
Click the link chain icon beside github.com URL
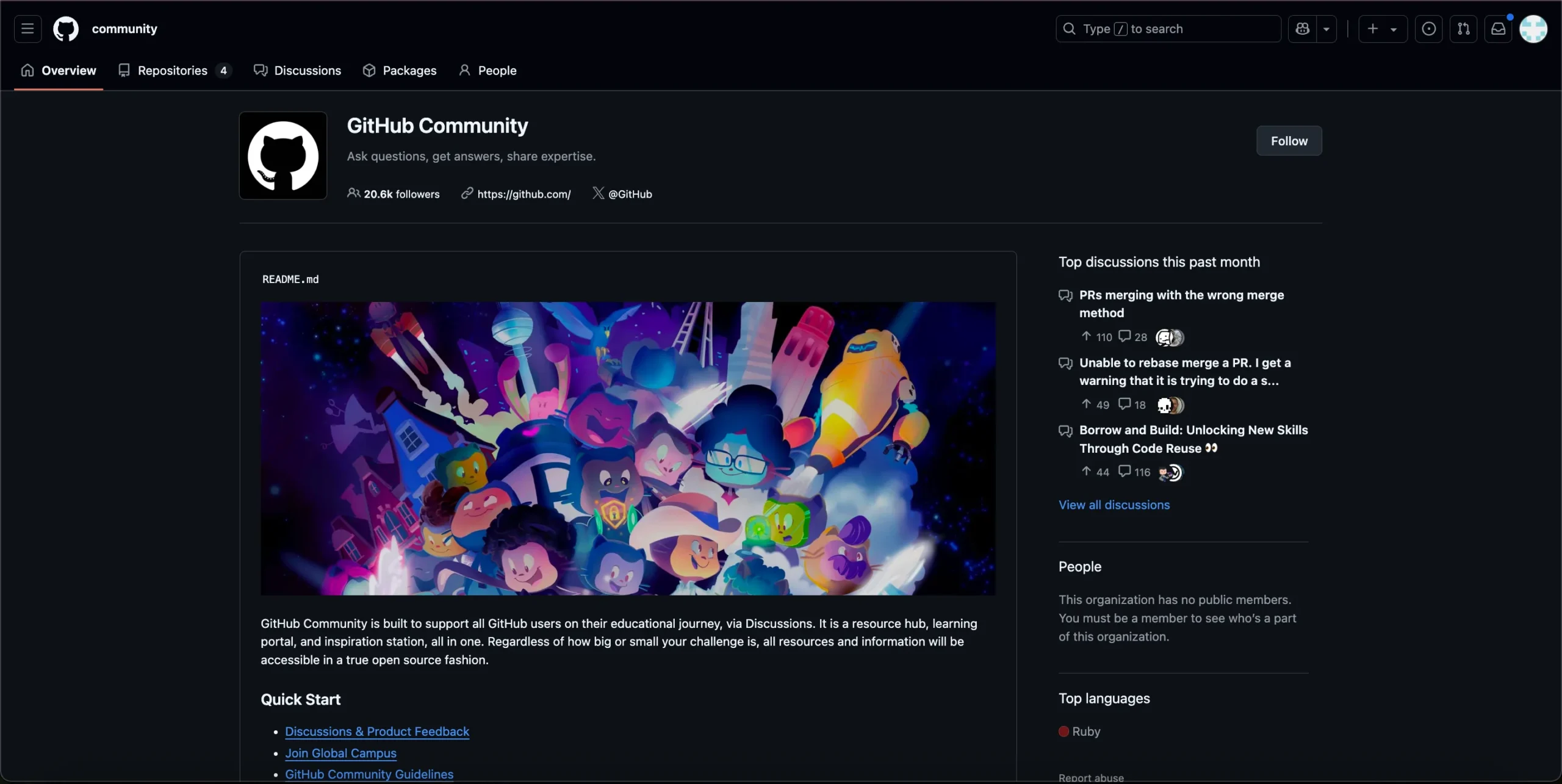coord(467,193)
